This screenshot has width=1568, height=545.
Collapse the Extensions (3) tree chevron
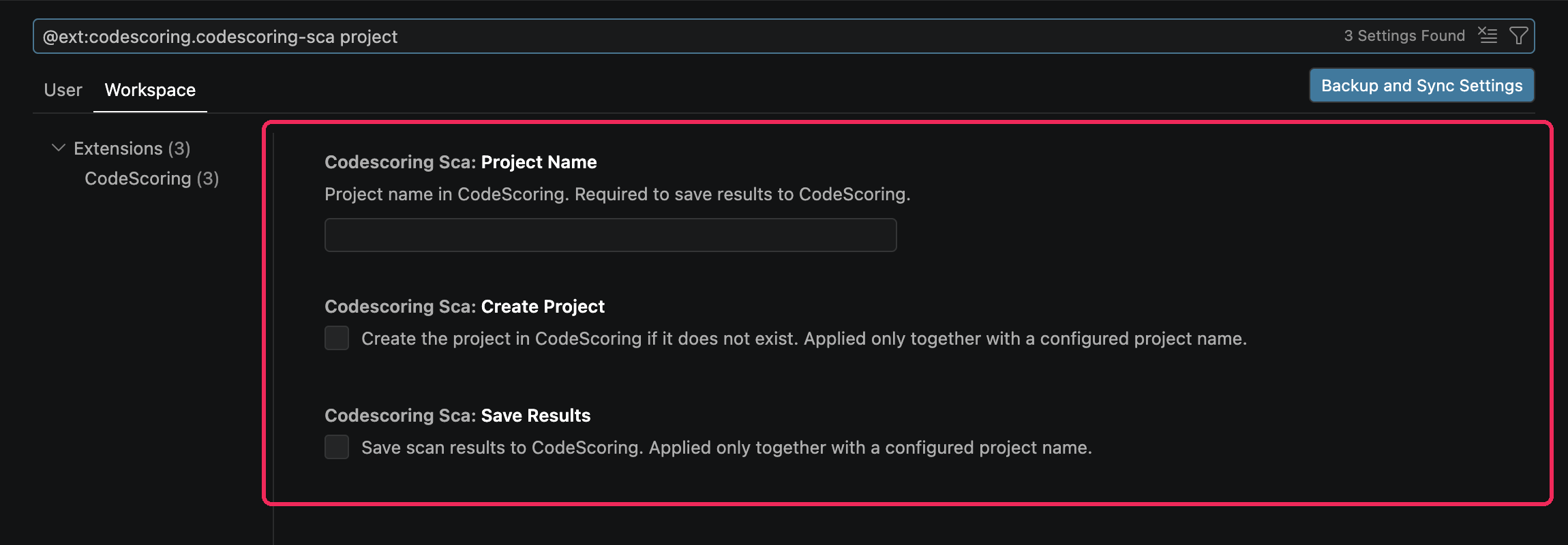pos(59,148)
